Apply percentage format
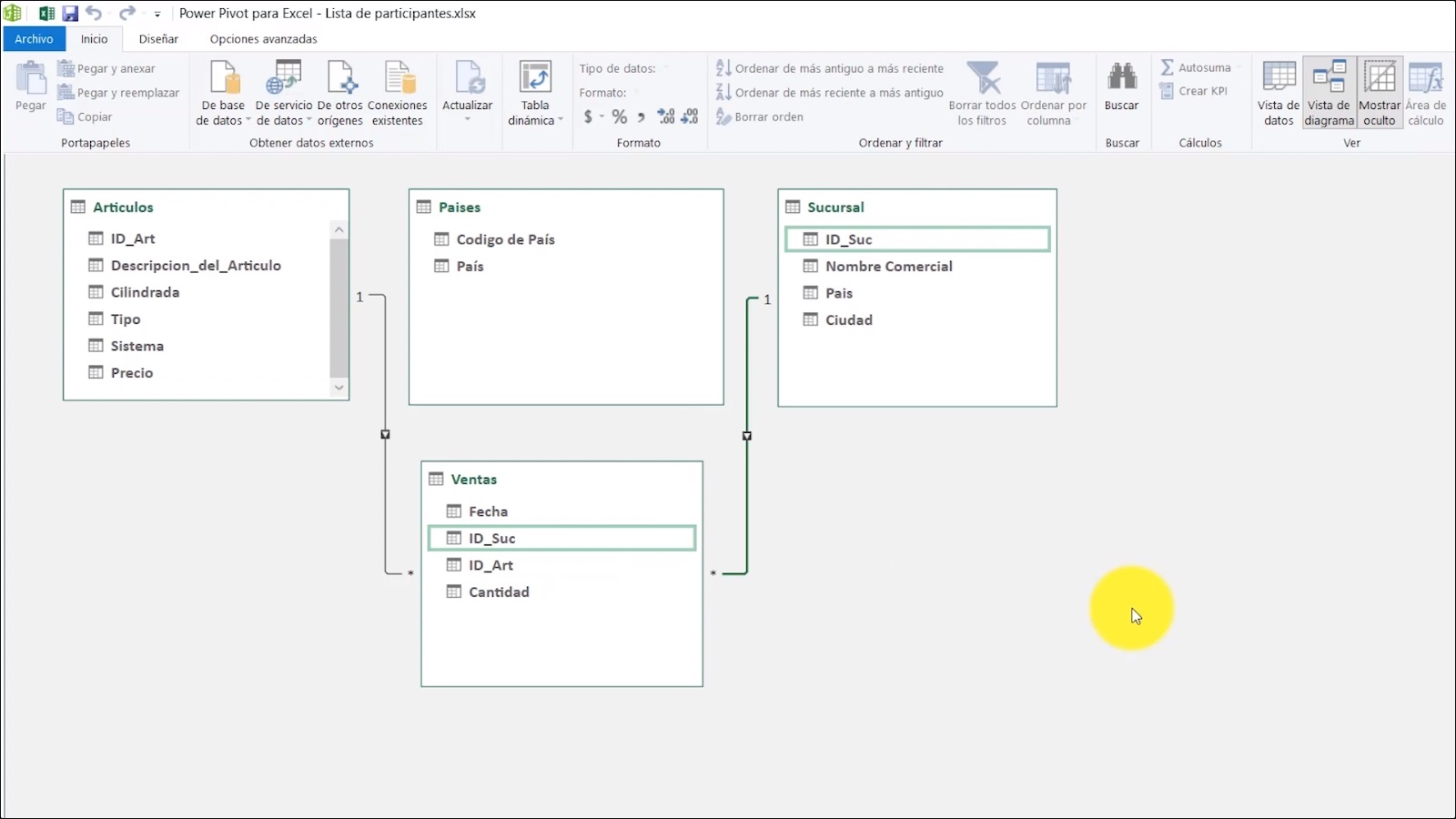The width and height of the screenshot is (1456, 819). pos(620,116)
